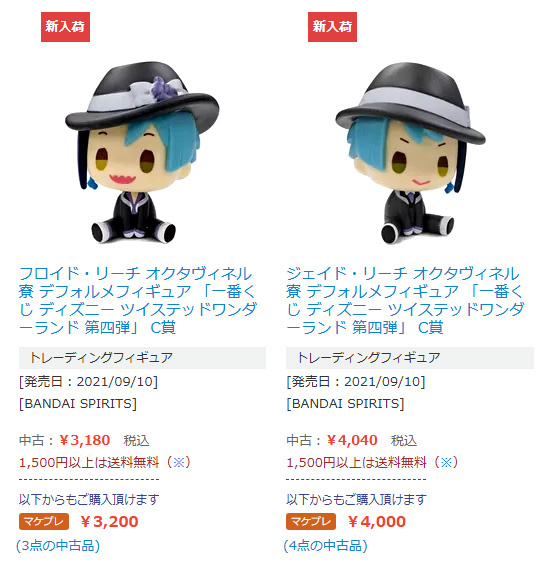Viewport: 557px width, 581px height.
Task: Click the orange マケプレ badge under Jade
Action: click(311, 522)
